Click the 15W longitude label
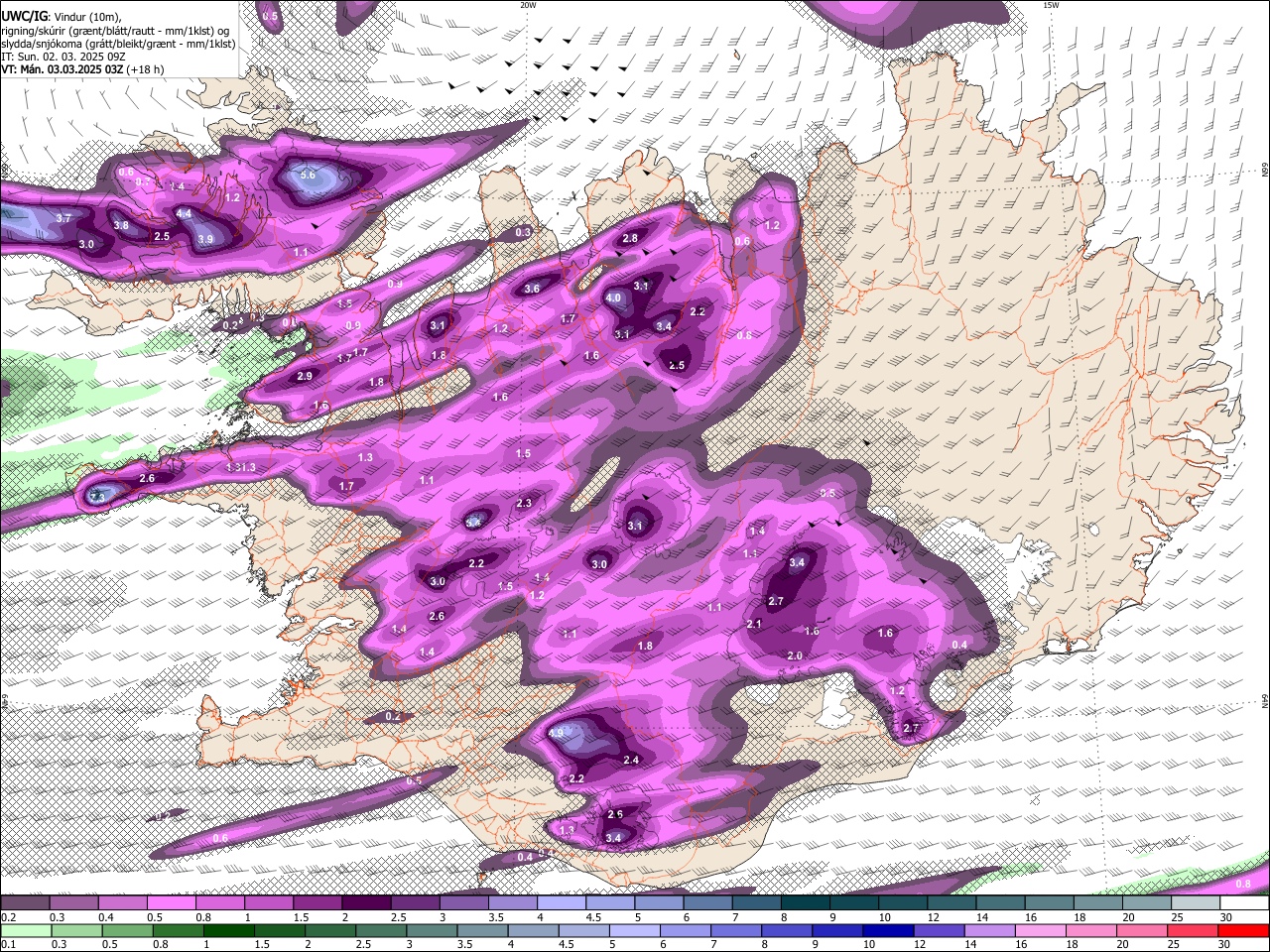 point(1050,5)
